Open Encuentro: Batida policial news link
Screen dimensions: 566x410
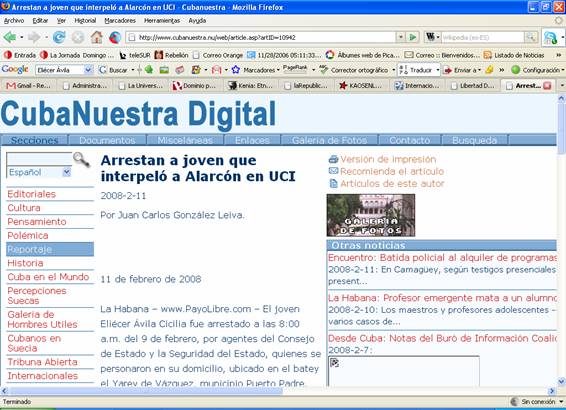coord(442,258)
